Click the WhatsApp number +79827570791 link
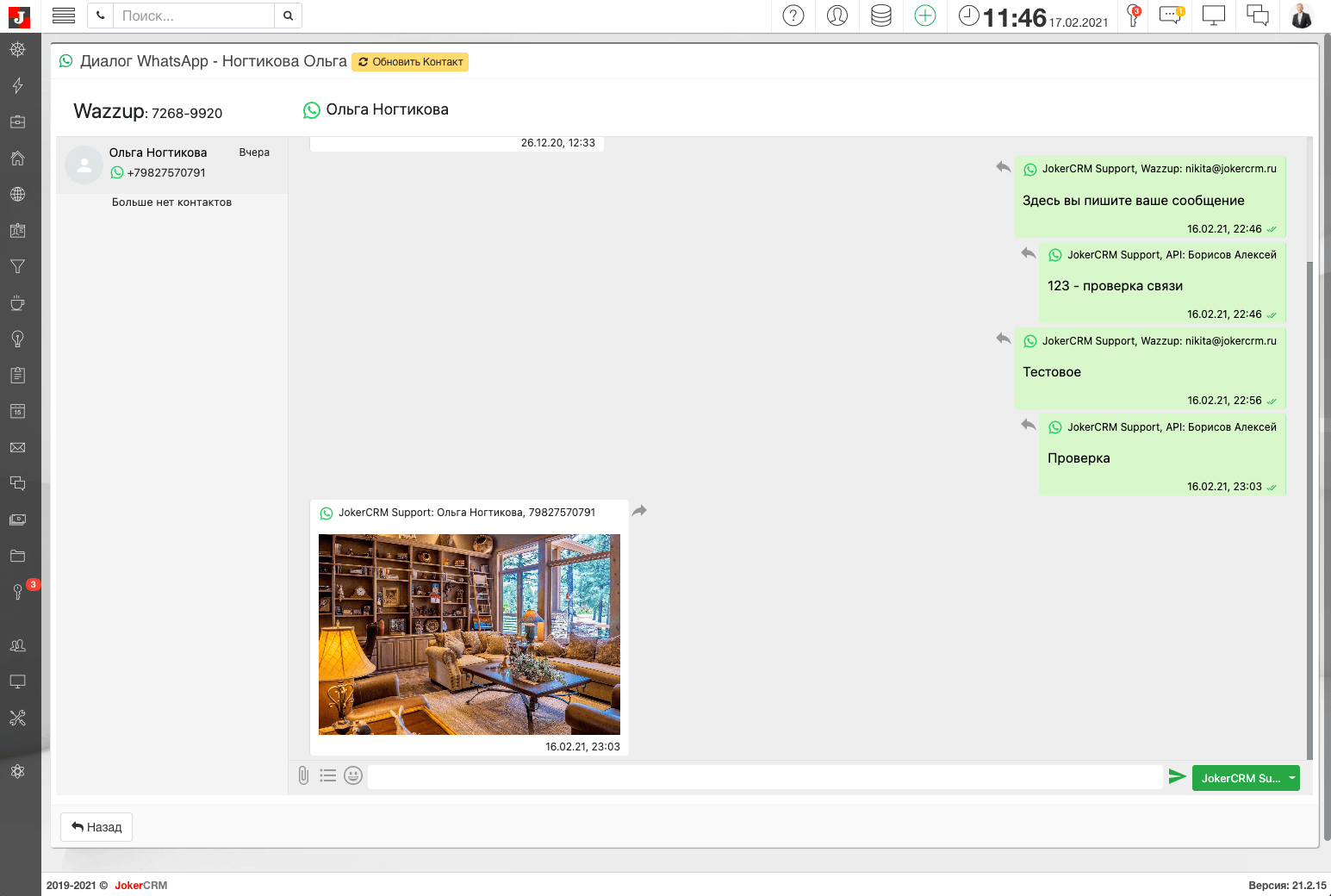1331x896 pixels. [165, 172]
